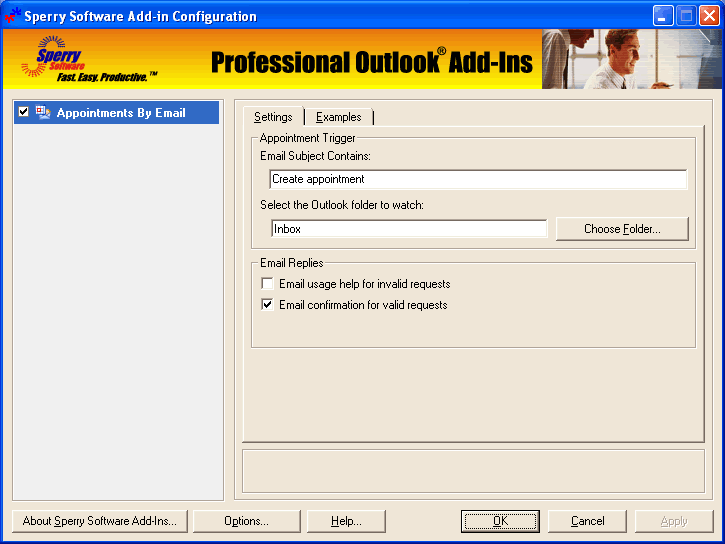Confirm settings with the OK button

point(500,521)
